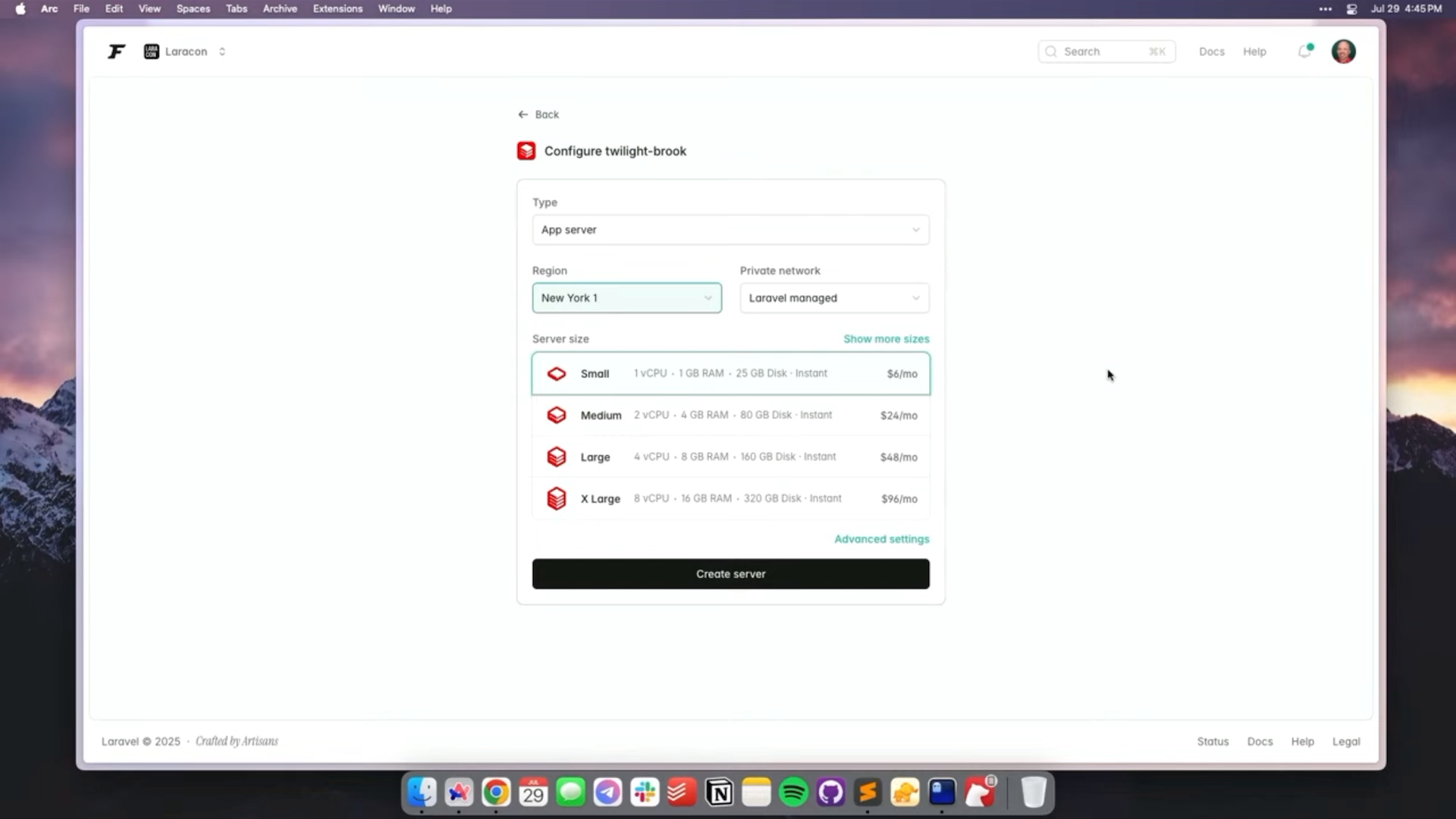Click the $96/mo price text
The height and width of the screenshot is (819, 1456).
point(899,499)
